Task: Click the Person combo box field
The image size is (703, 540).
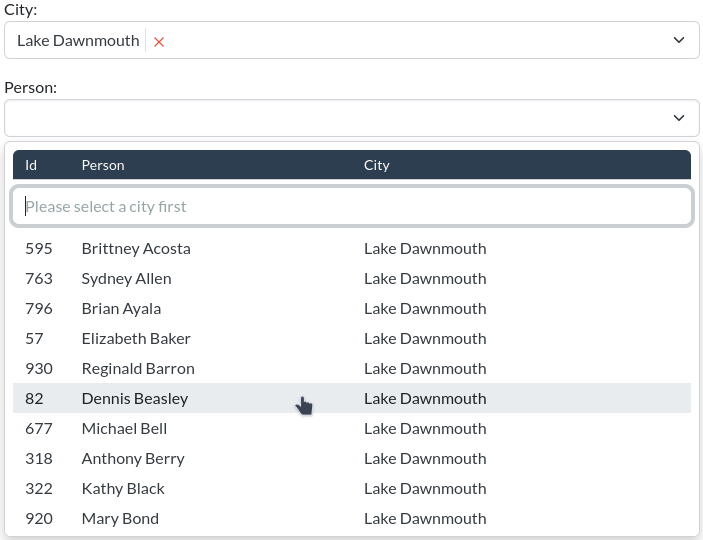Action: coord(340,118)
